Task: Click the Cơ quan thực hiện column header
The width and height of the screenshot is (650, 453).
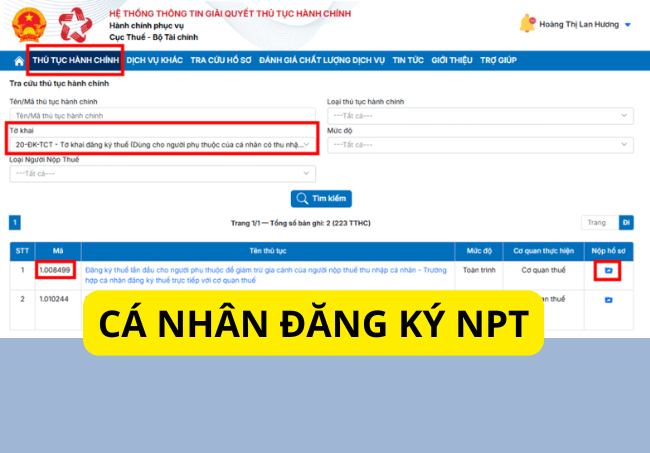Action: pos(543,251)
